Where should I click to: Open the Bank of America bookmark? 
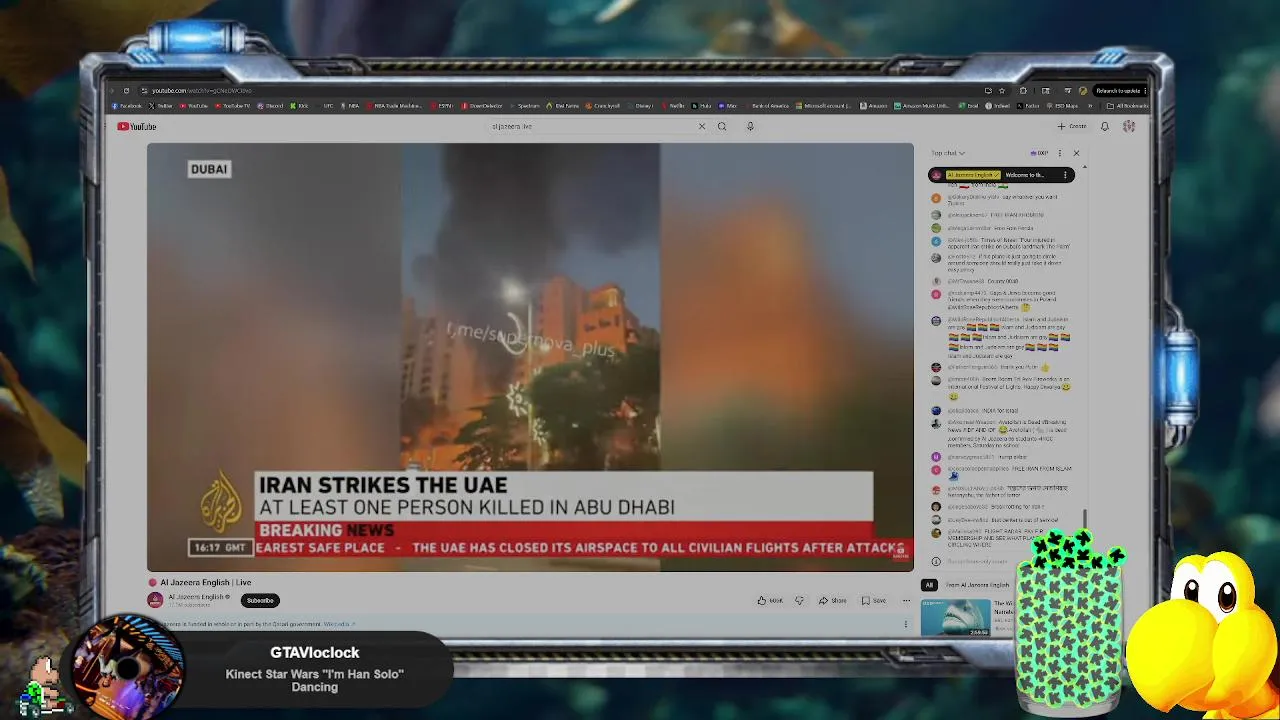point(766,105)
